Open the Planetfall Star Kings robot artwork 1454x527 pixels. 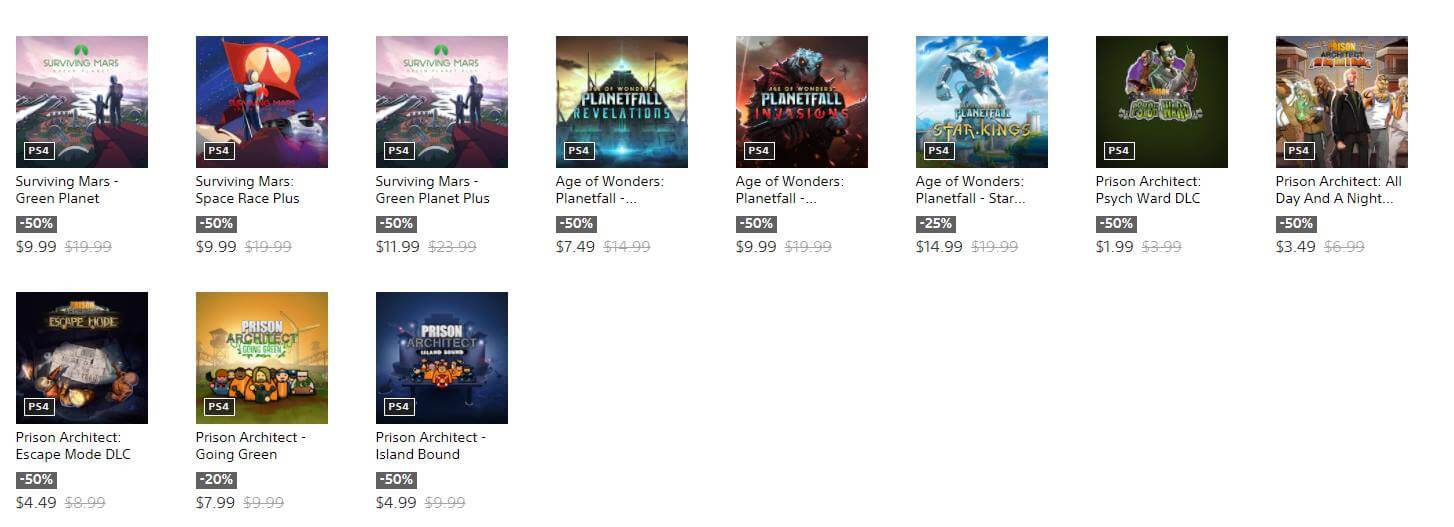[982, 102]
